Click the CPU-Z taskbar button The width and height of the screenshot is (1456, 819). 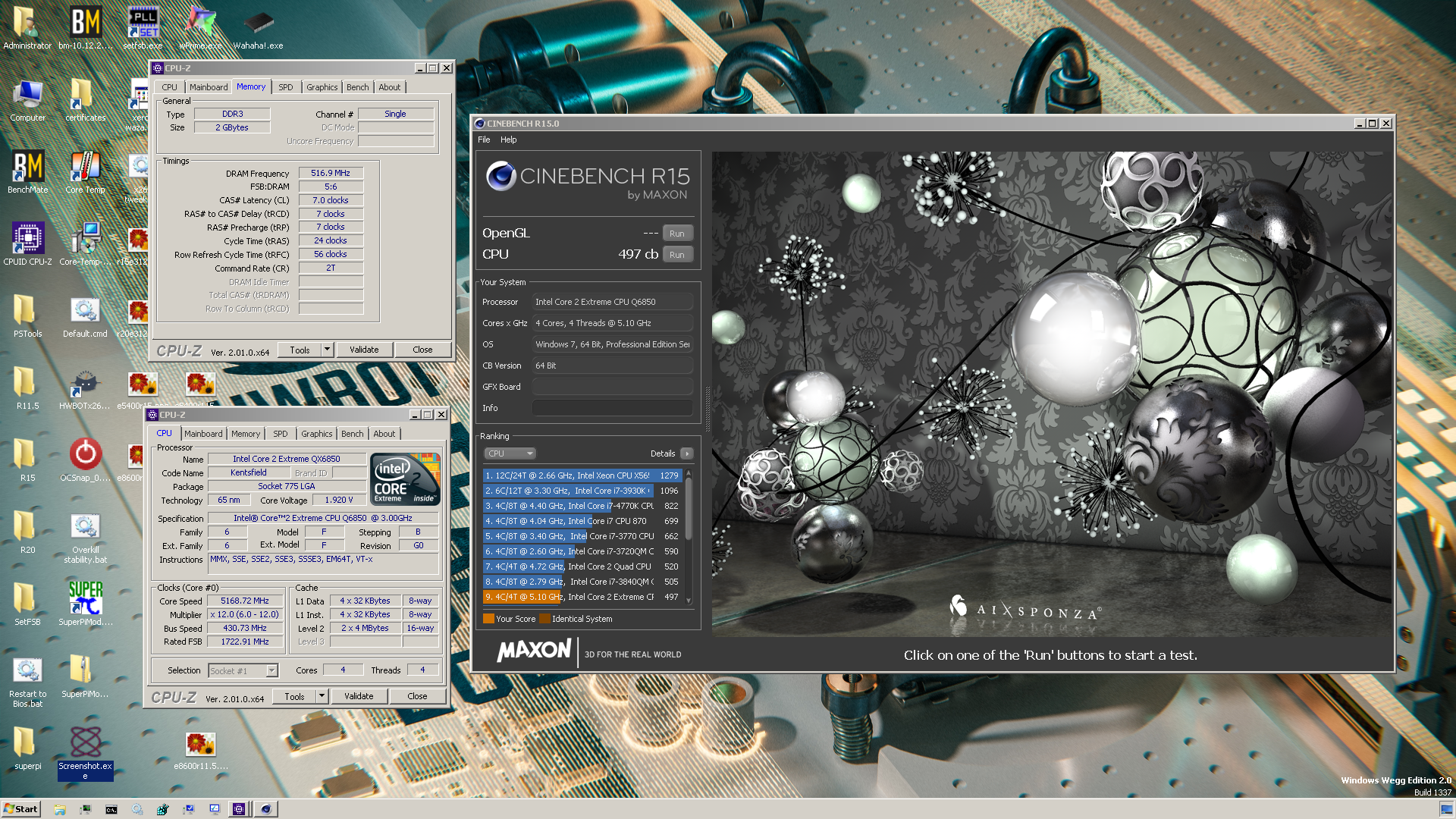(x=239, y=809)
